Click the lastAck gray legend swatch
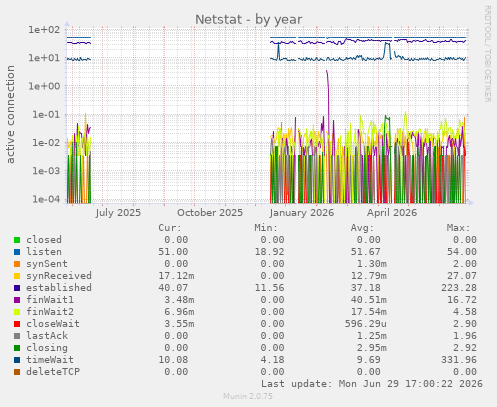The height and width of the screenshot is (407, 497). tap(17, 336)
